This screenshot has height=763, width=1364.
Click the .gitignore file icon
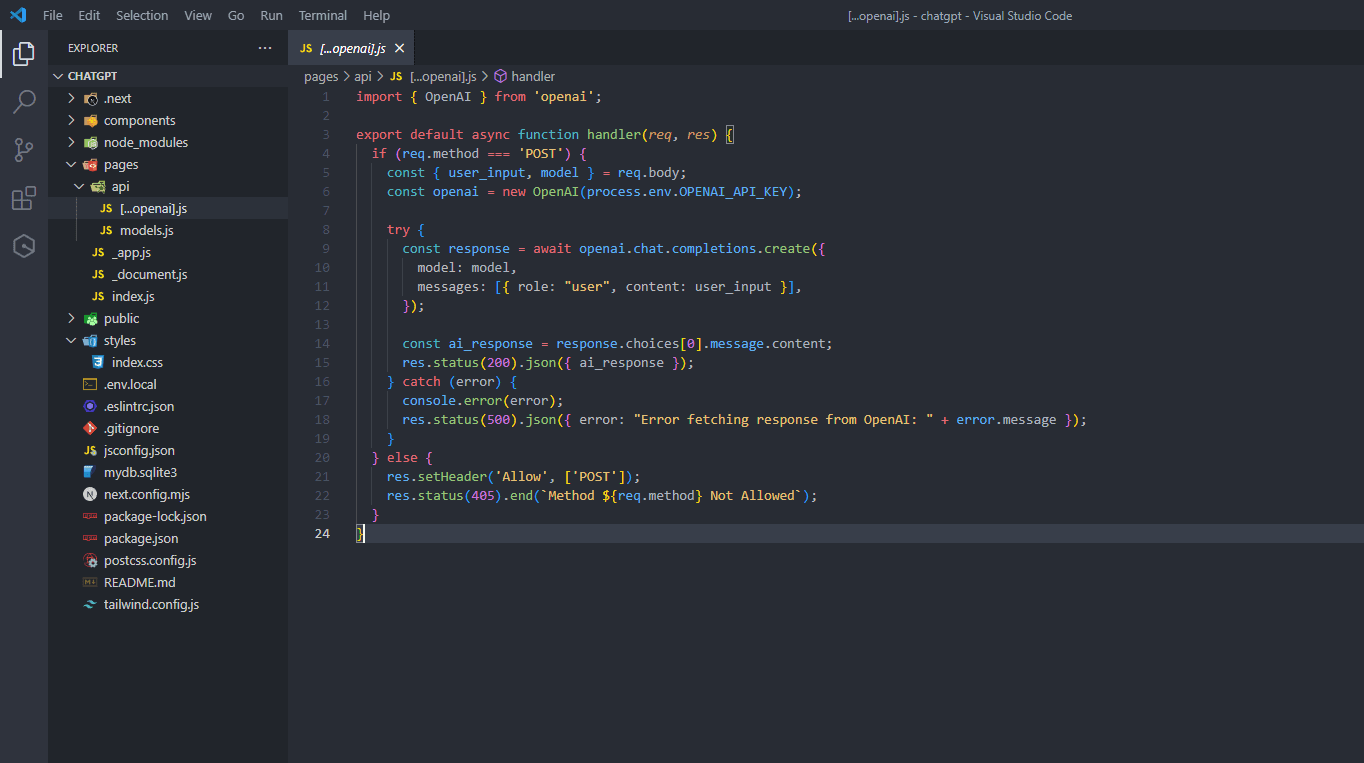pyautogui.click(x=90, y=428)
